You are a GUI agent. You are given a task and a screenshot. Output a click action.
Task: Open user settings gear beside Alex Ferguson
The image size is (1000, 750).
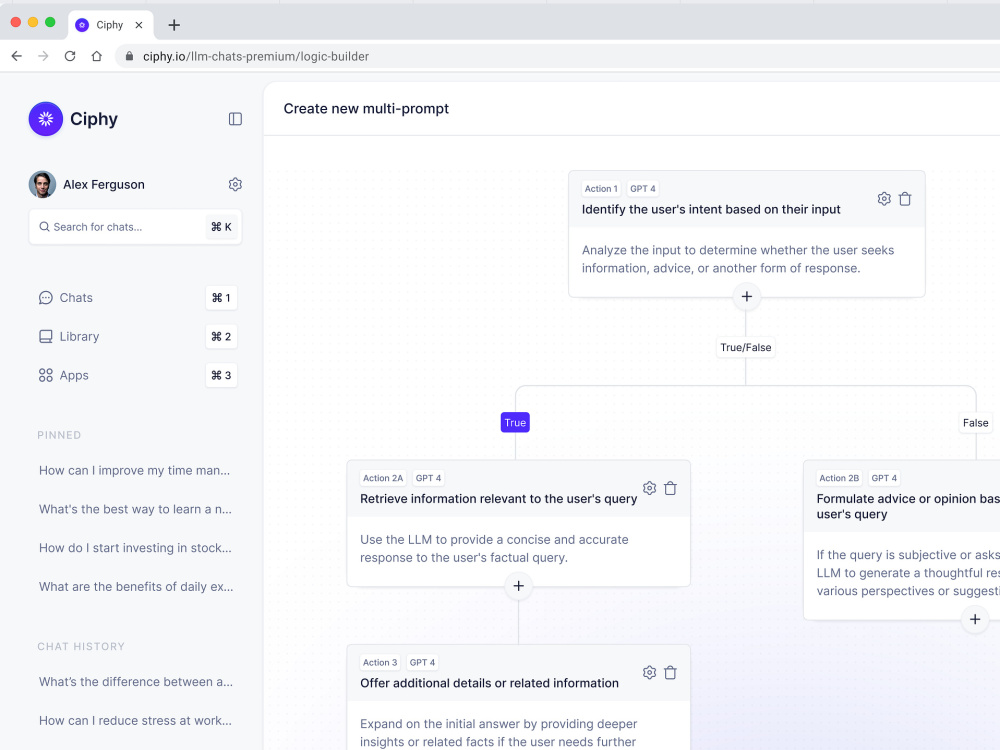tap(235, 184)
